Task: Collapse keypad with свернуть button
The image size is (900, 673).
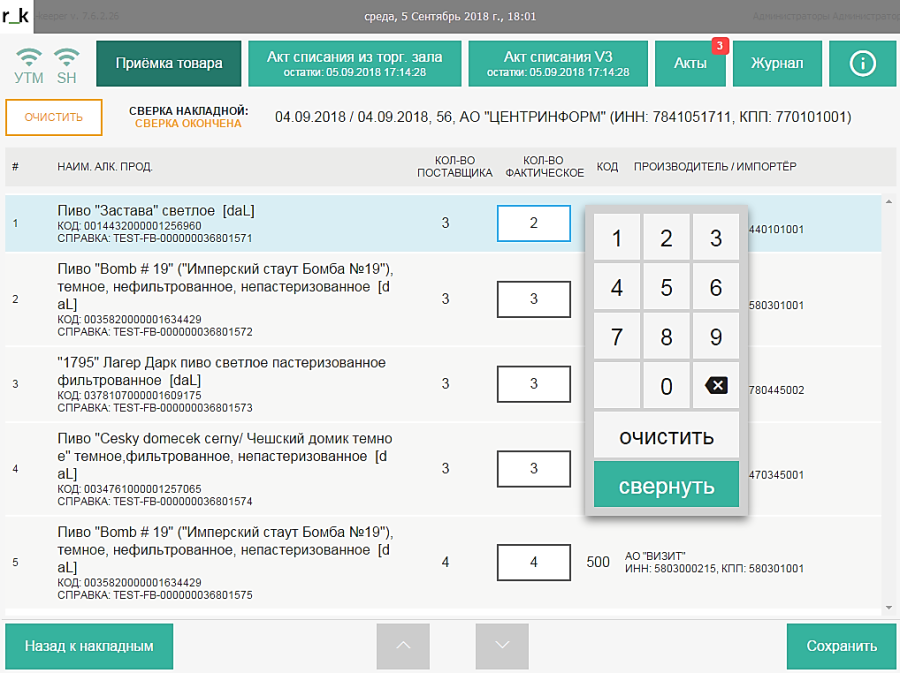Action: click(666, 486)
